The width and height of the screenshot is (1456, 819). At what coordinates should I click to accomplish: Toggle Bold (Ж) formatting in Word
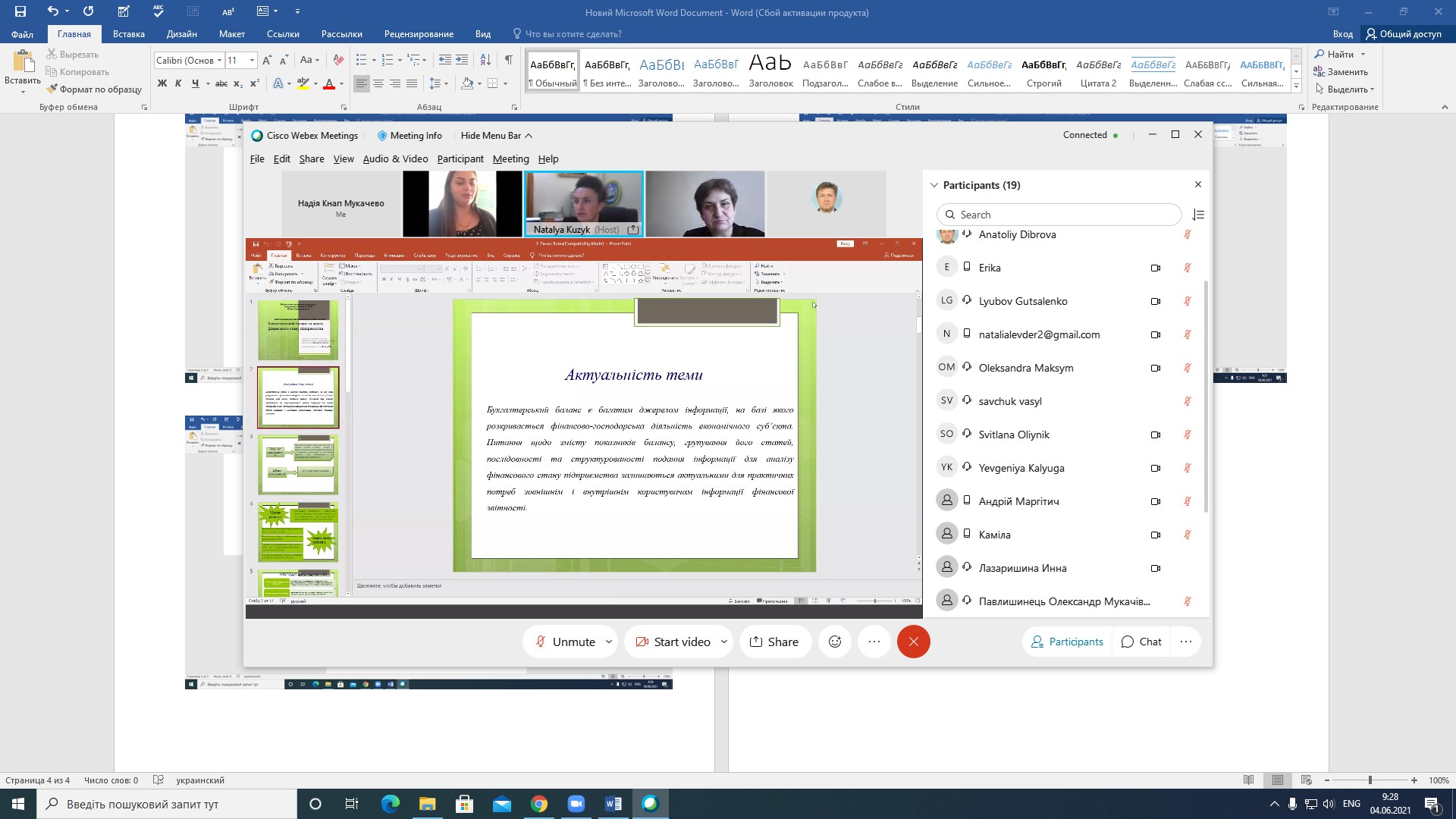click(162, 83)
